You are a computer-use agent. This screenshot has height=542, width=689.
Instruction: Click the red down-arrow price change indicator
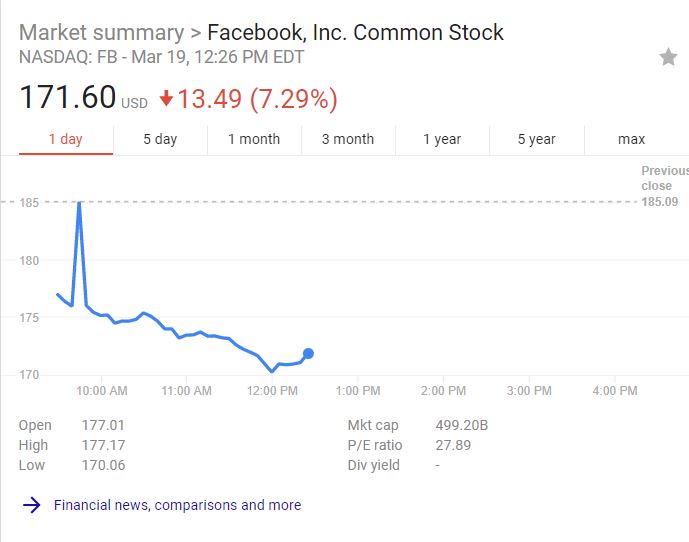point(166,98)
